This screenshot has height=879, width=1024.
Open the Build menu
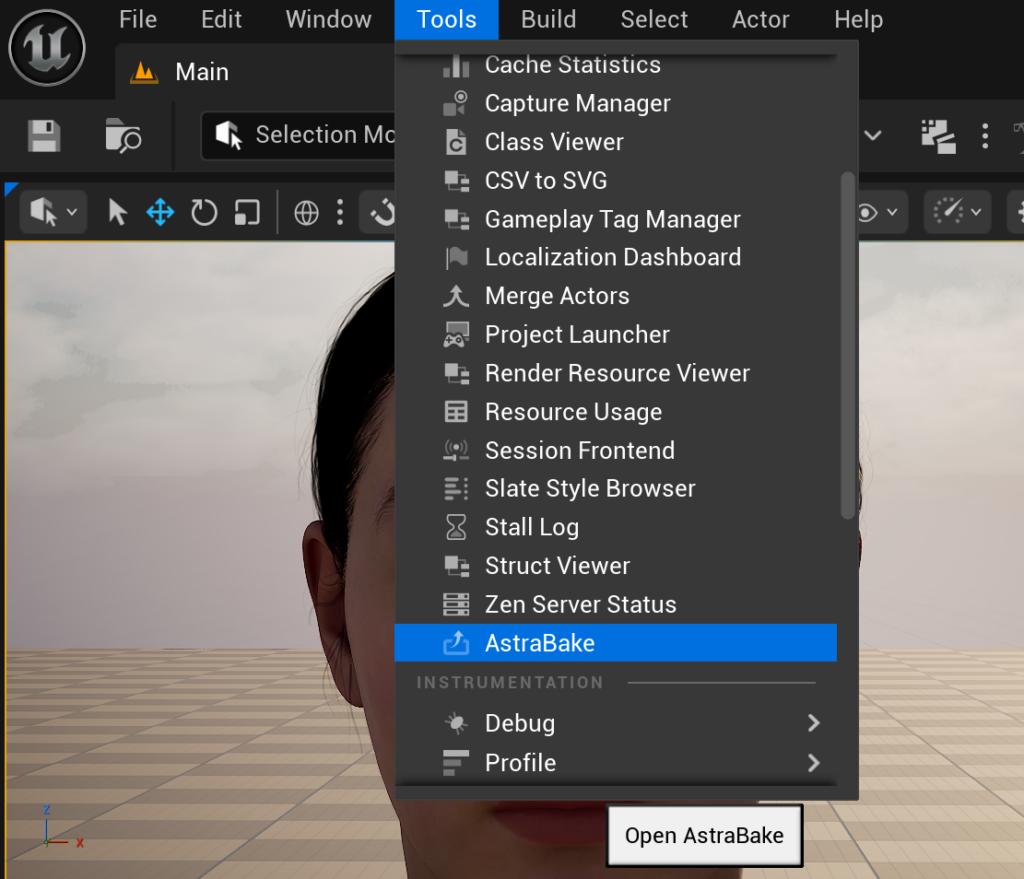[548, 19]
